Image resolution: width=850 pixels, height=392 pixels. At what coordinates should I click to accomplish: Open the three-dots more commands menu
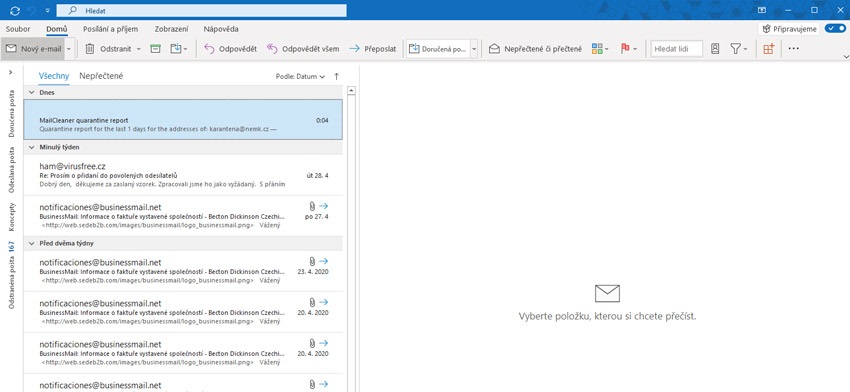(x=794, y=49)
